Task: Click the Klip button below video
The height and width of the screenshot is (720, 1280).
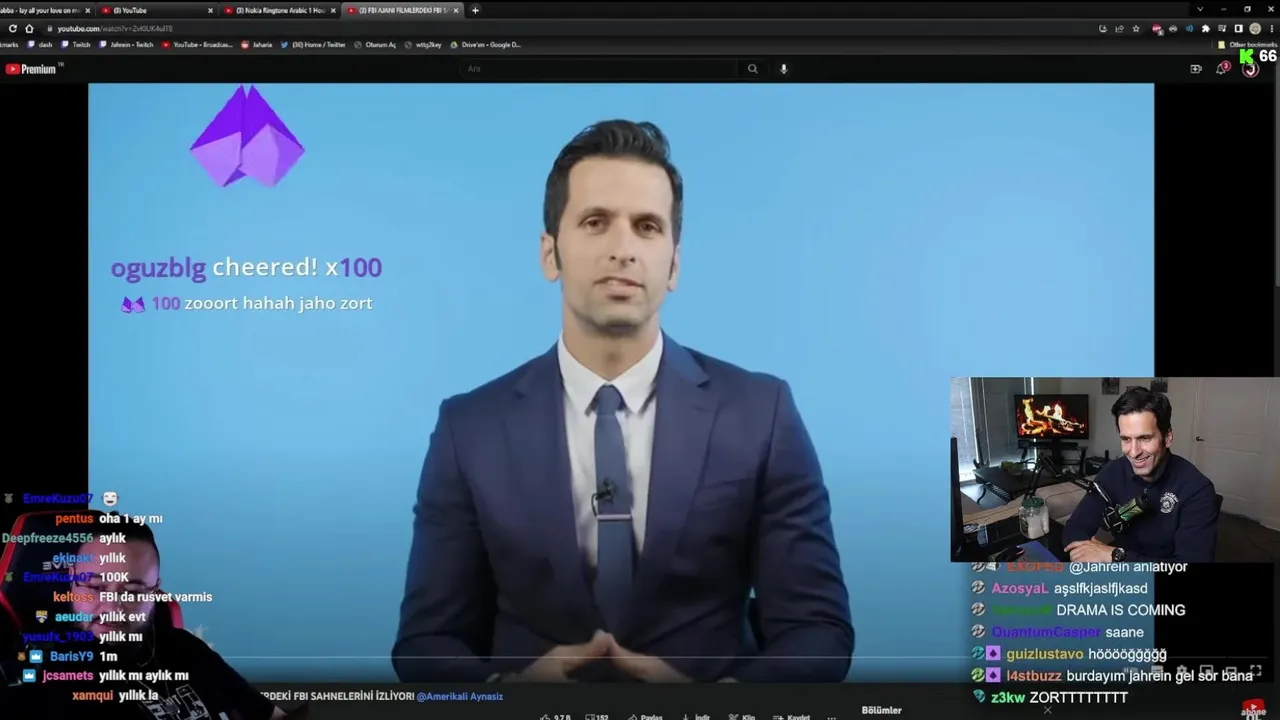Action: [742, 717]
